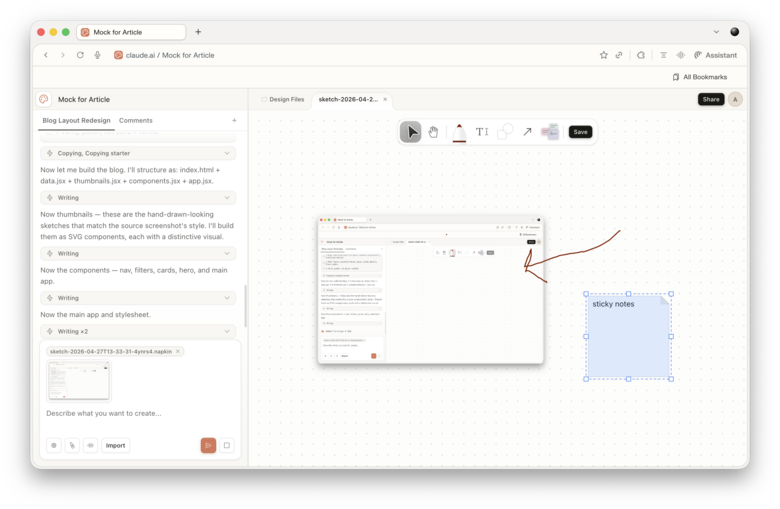Select the arrow pointer tool

[410, 132]
